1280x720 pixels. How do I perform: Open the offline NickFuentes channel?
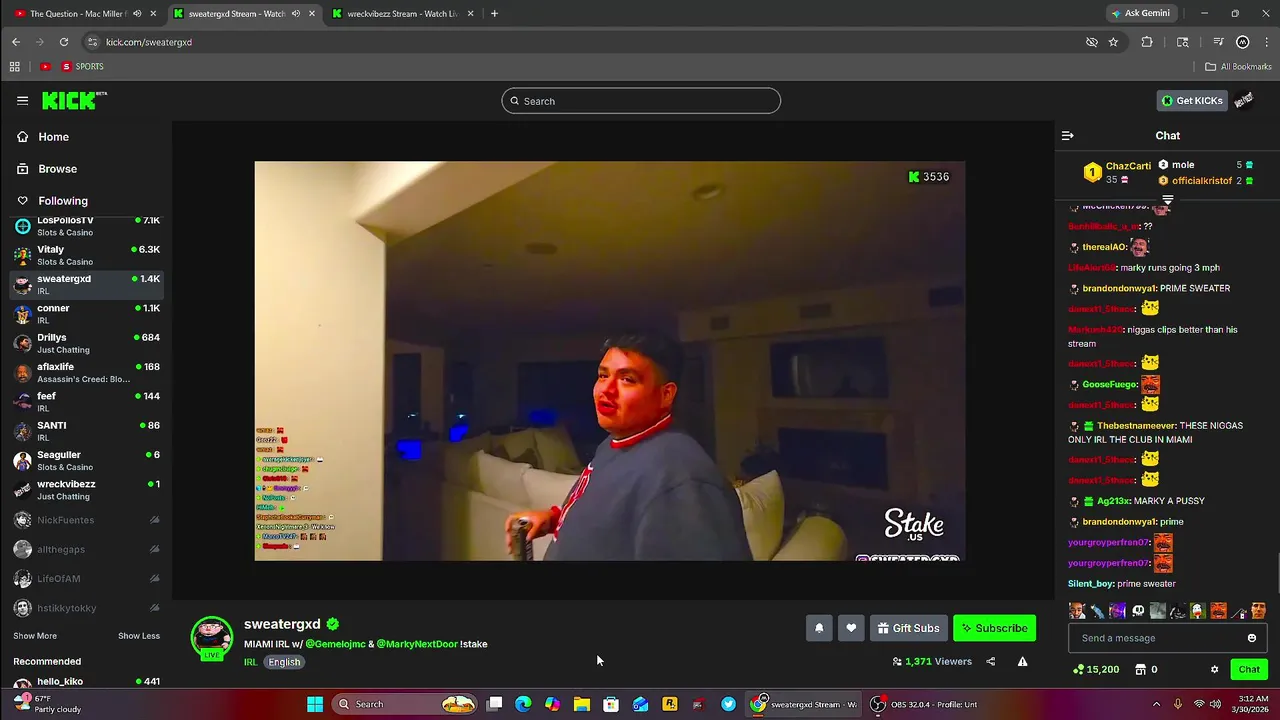86,520
